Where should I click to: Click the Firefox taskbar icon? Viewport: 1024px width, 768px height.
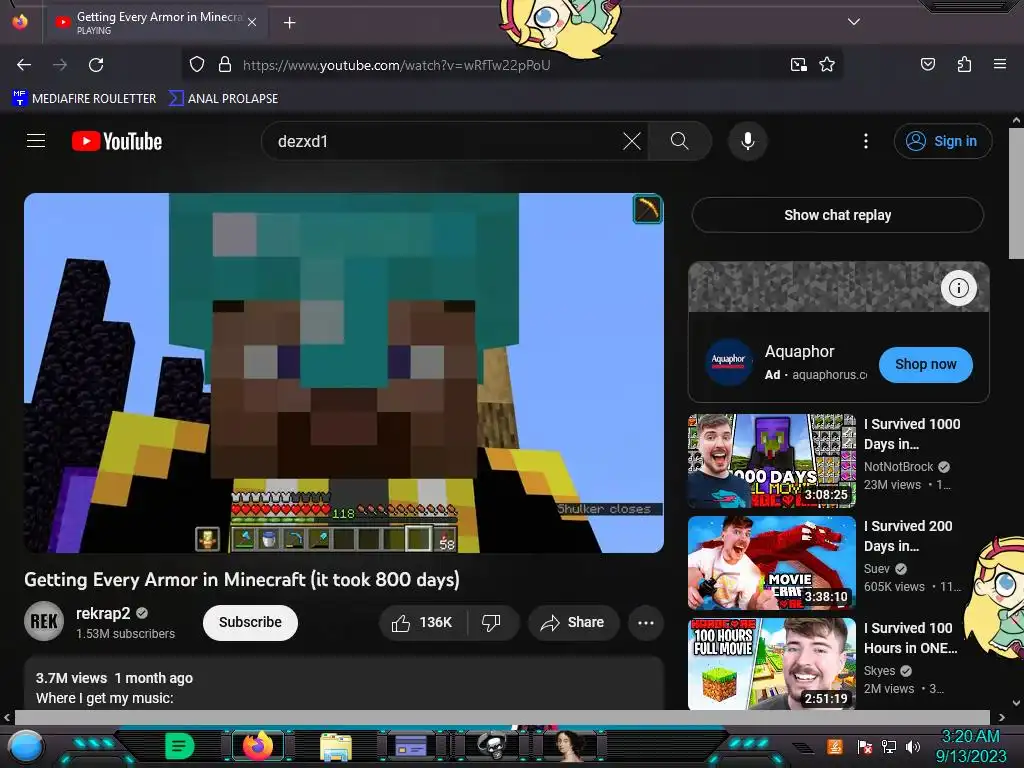click(x=257, y=746)
